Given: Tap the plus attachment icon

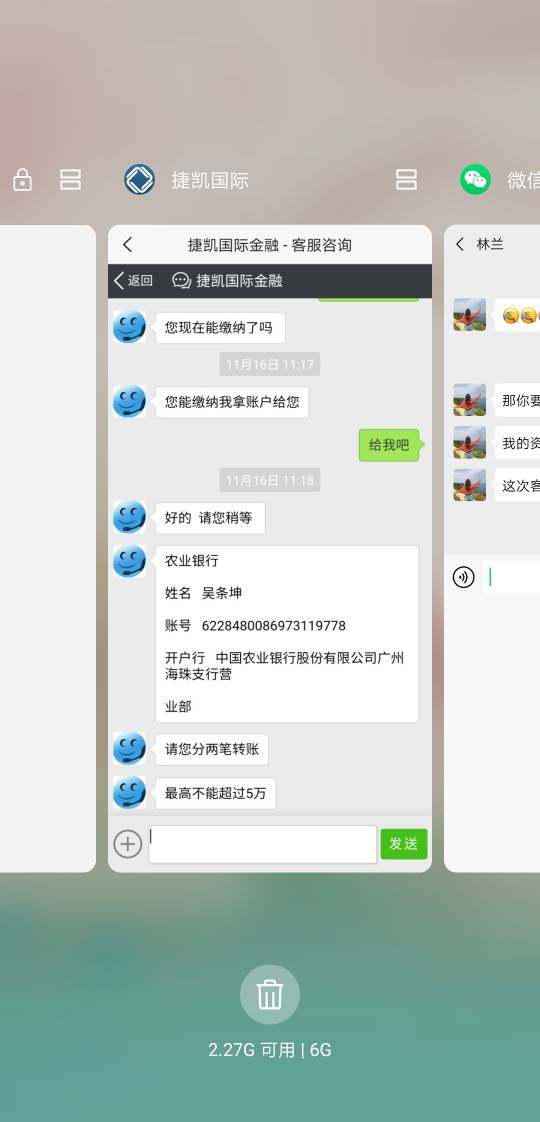Looking at the screenshot, I should (x=127, y=844).
